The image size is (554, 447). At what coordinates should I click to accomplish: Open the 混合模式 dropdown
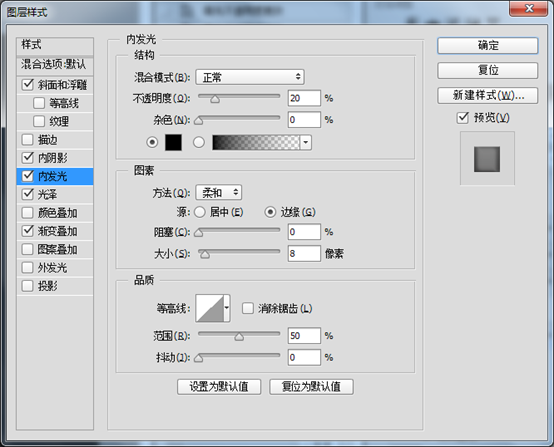pyautogui.click(x=250, y=77)
